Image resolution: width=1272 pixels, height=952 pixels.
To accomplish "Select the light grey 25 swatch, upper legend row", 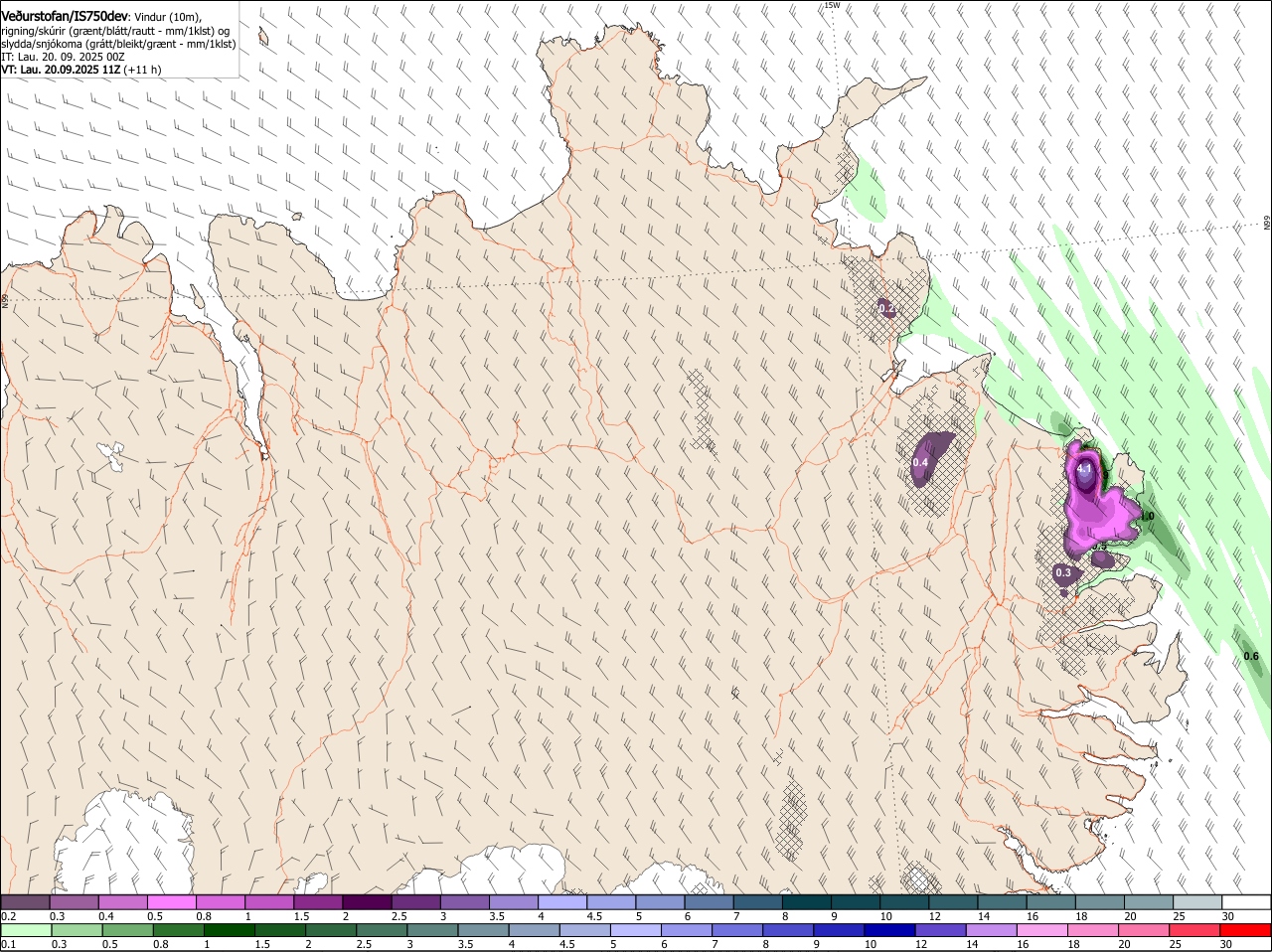I will [x=1197, y=901].
